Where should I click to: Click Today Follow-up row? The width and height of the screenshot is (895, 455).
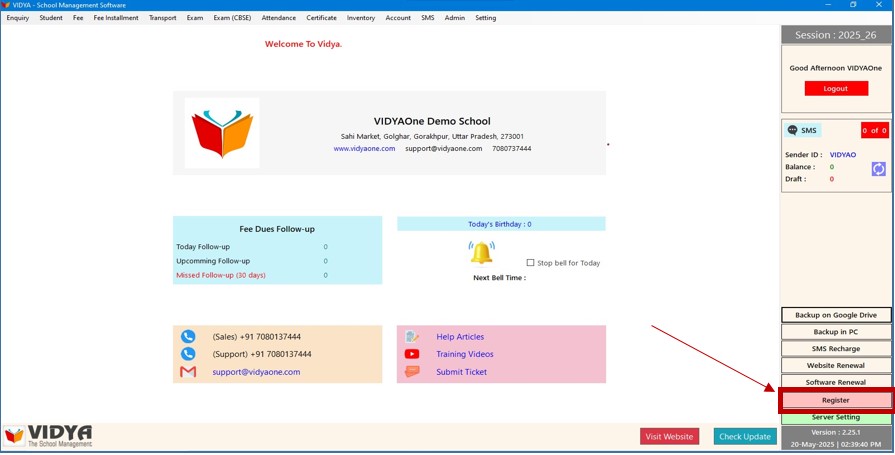click(x=252, y=247)
